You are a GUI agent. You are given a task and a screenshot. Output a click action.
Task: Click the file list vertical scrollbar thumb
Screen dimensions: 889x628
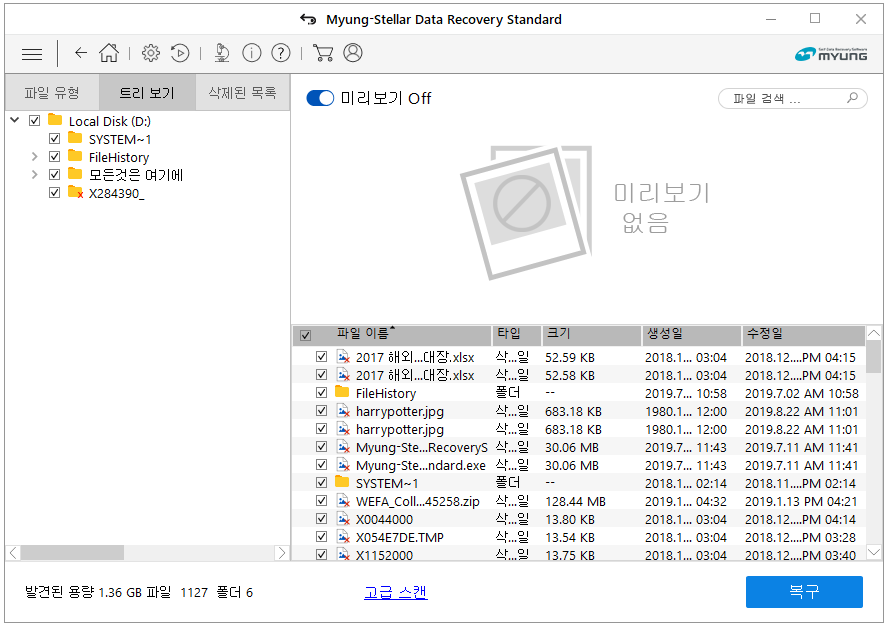[874, 357]
